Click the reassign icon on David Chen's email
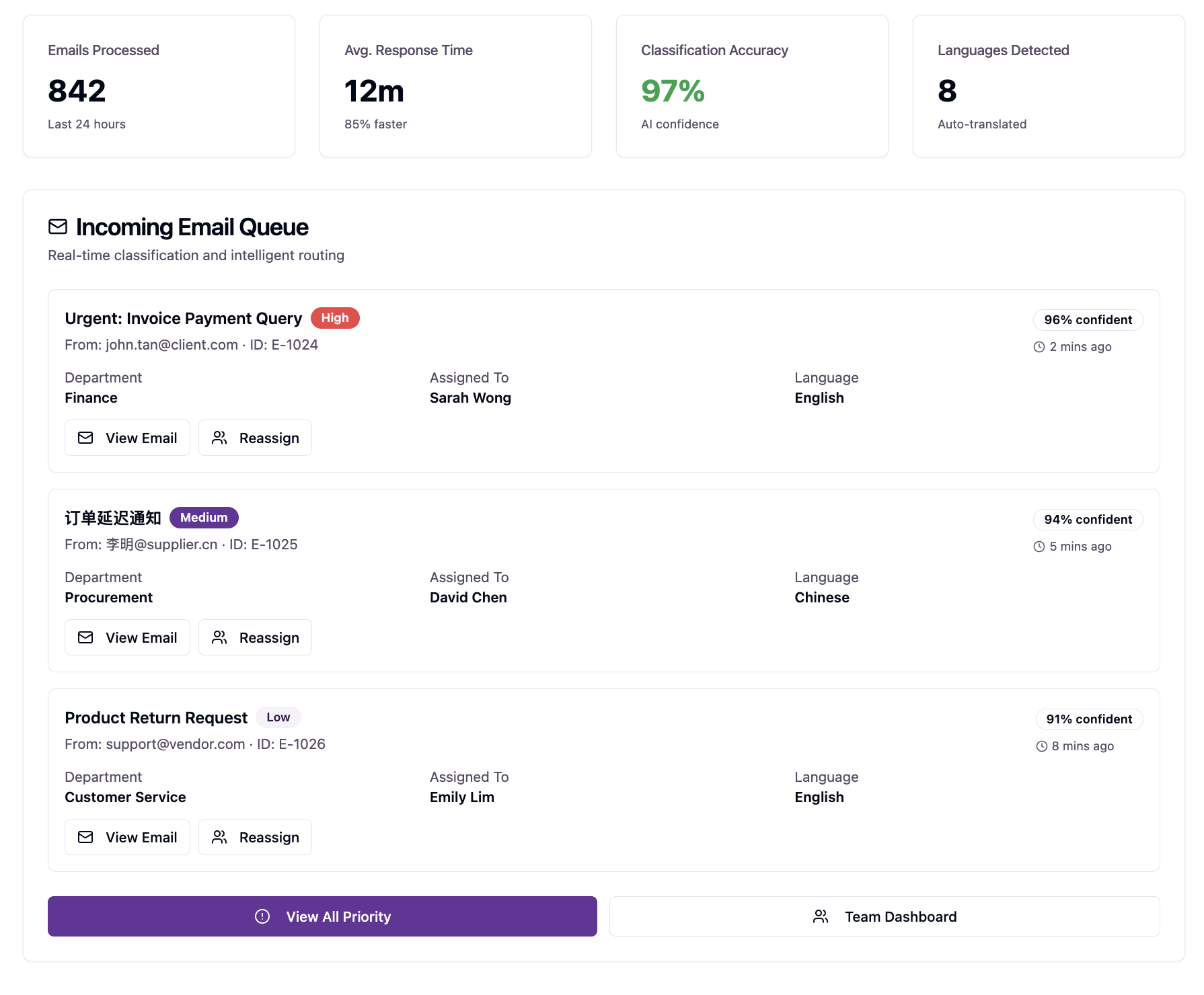 point(219,637)
